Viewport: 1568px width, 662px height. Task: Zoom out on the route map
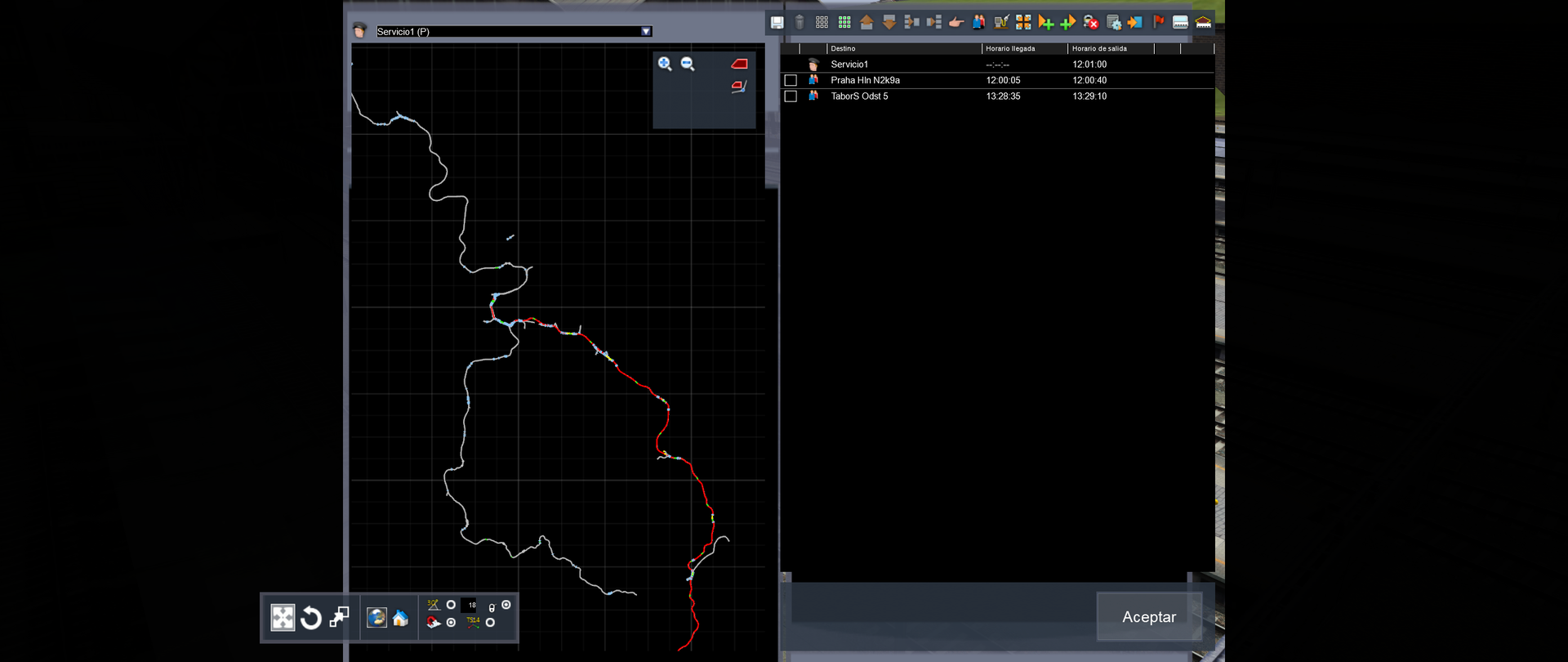[688, 64]
